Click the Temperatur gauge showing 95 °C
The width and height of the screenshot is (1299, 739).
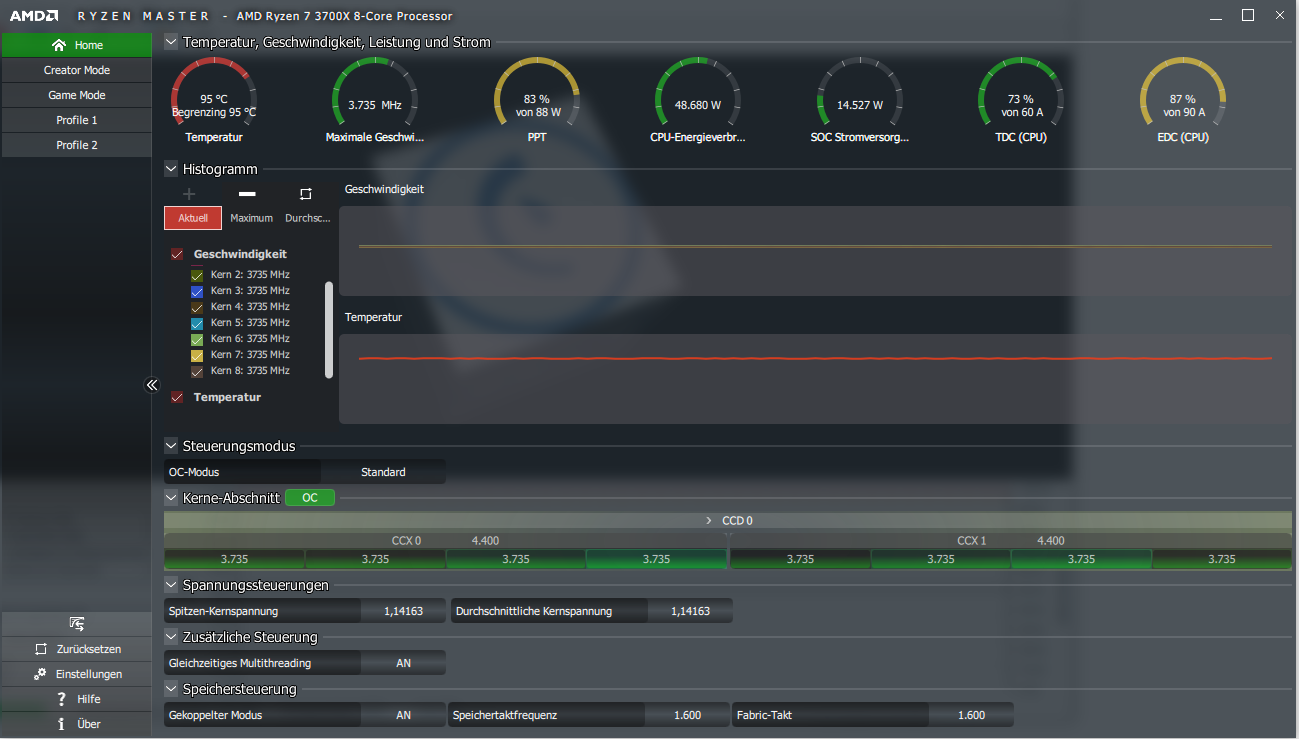(x=214, y=99)
